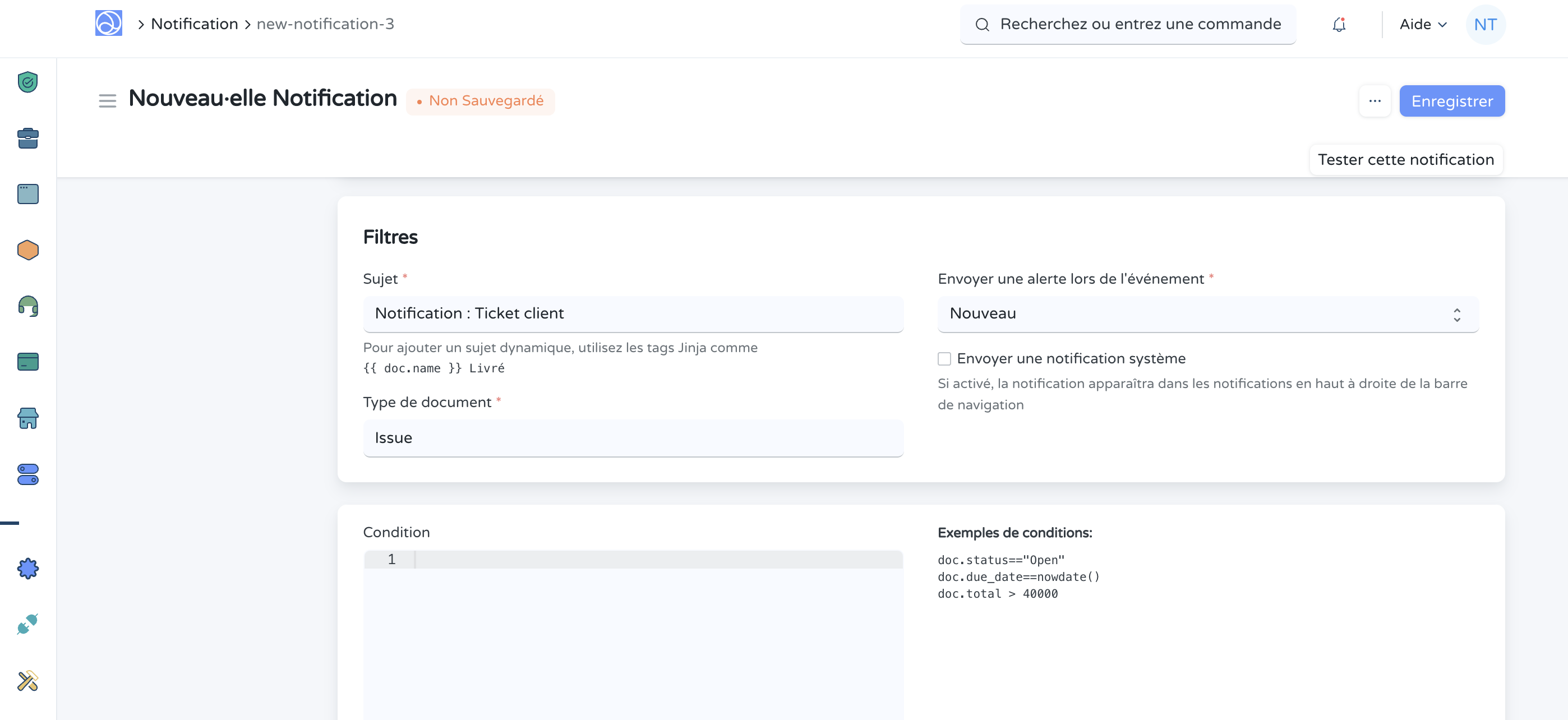The width and height of the screenshot is (1568, 720).
Task: Open the event dropdown showing Nouveau
Action: [1207, 314]
